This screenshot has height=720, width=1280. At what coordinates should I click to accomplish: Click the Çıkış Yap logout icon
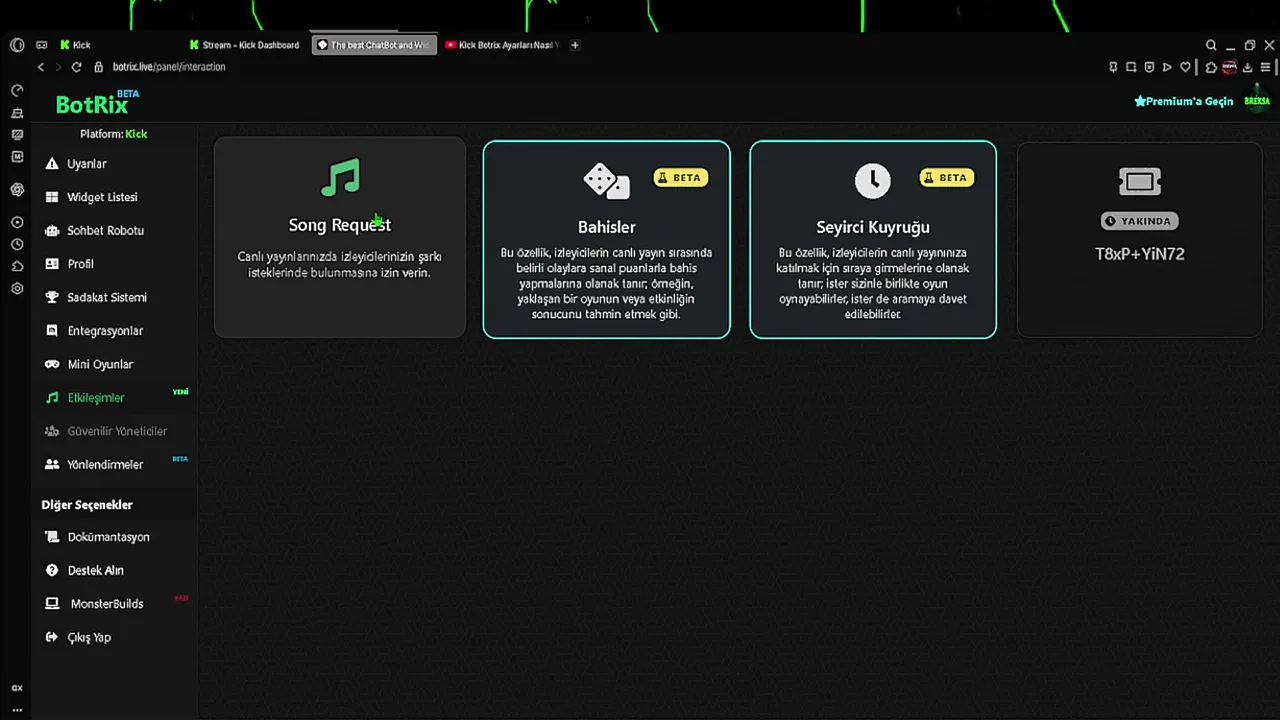[x=52, y=637]
